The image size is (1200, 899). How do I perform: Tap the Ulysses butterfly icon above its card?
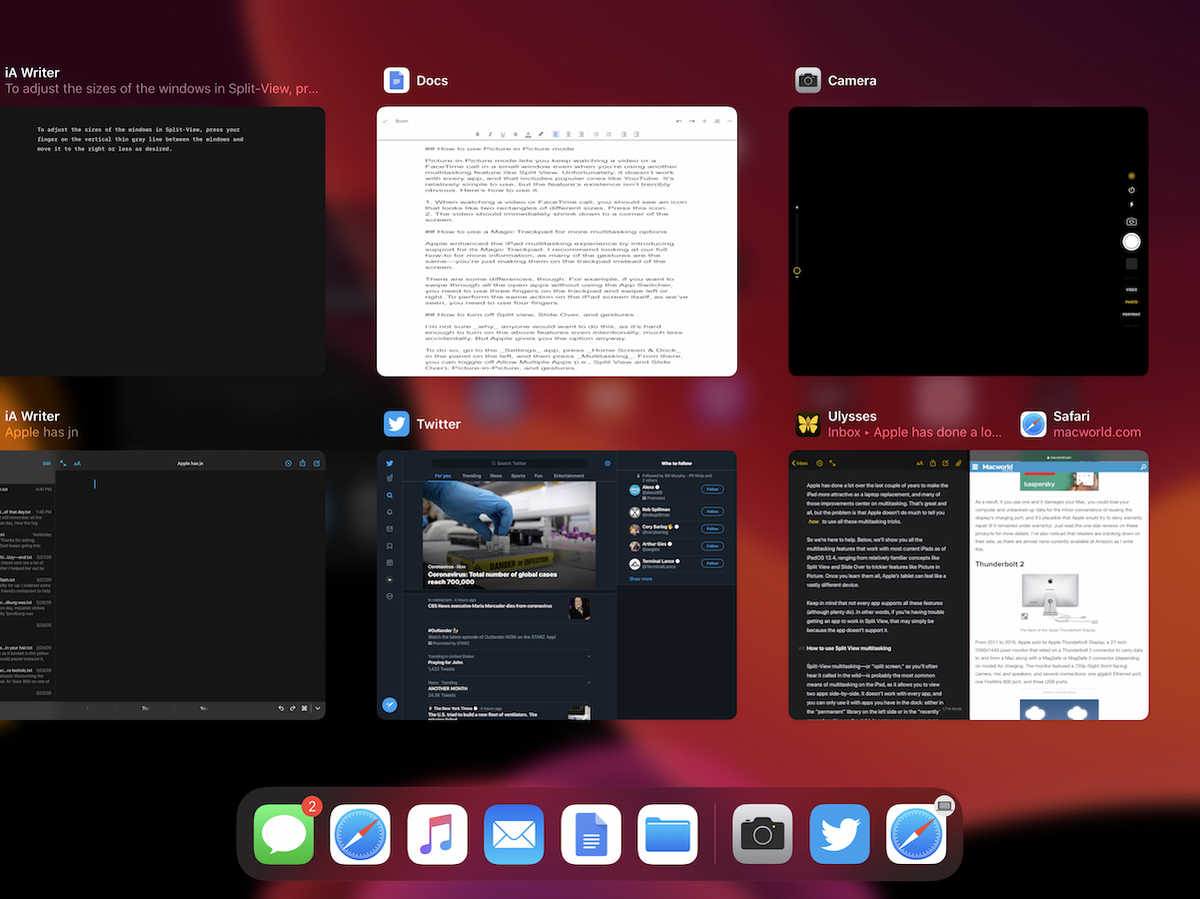click(x=808, y=424)
